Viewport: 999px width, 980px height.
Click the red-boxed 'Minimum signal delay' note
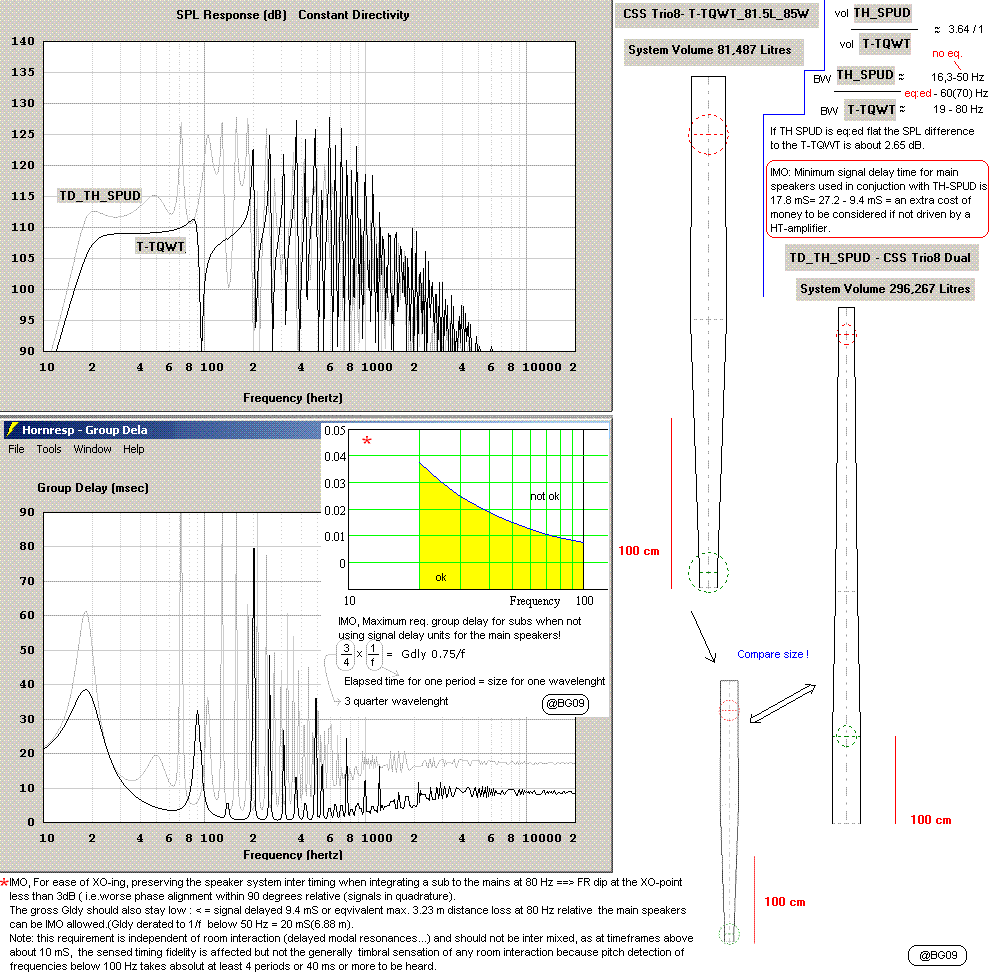[x=877, y=200]
